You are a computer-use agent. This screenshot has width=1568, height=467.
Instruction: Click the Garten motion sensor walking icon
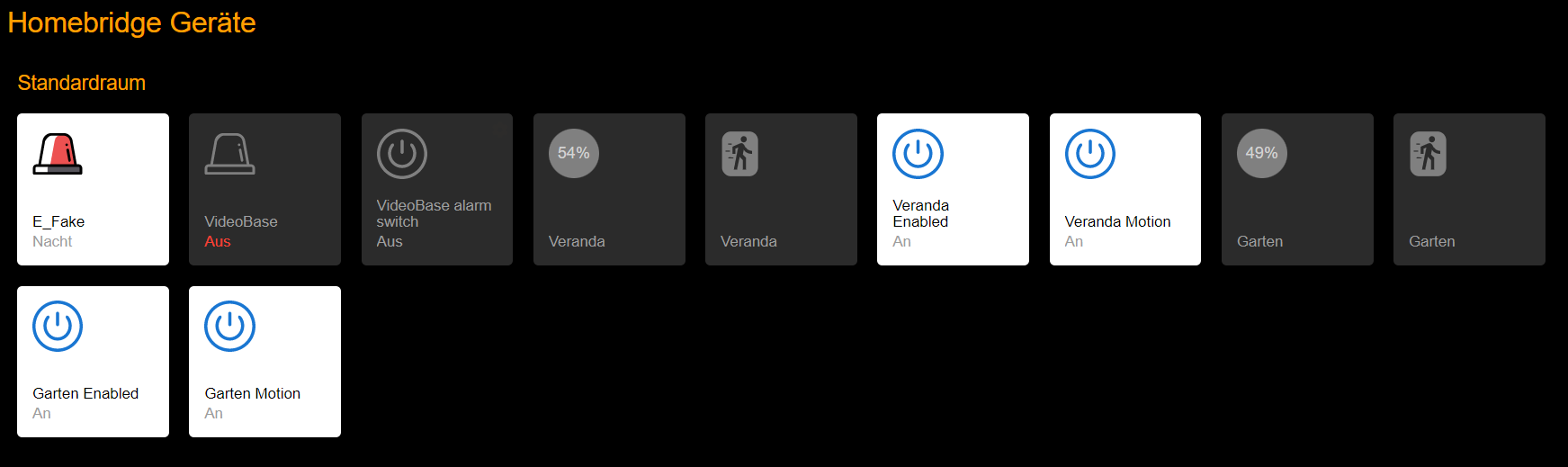1429,154
